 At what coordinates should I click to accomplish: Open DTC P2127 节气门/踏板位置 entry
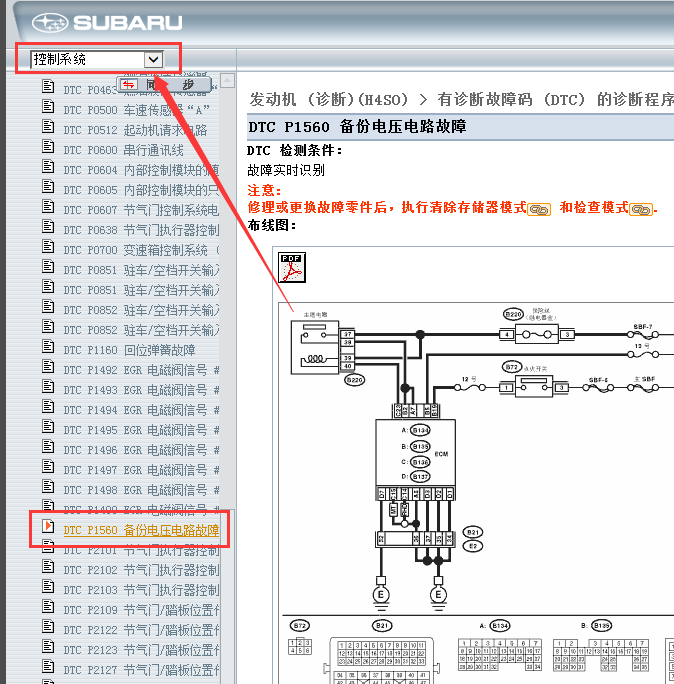click(x=141, y=670)
